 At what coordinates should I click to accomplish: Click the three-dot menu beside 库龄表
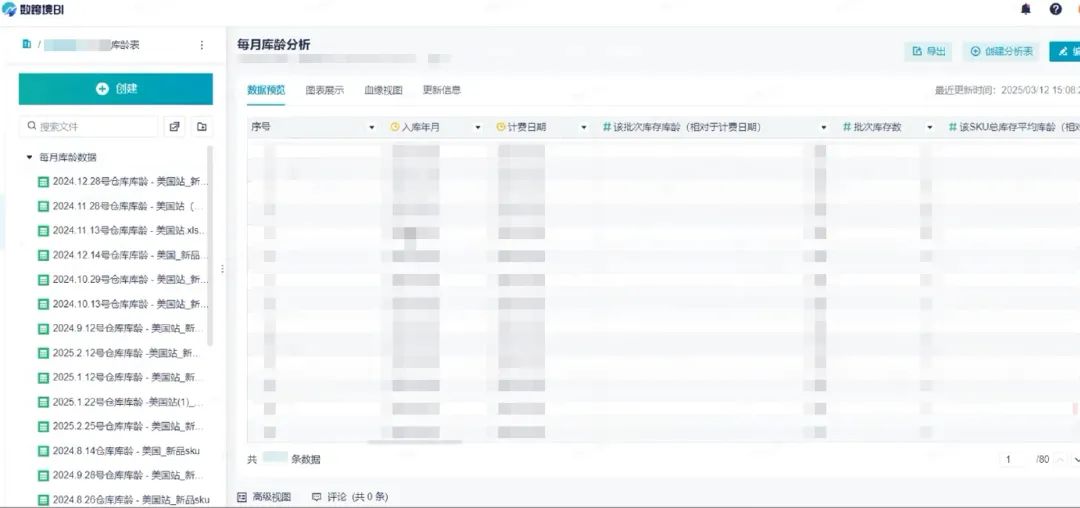[x=202, y=45]
